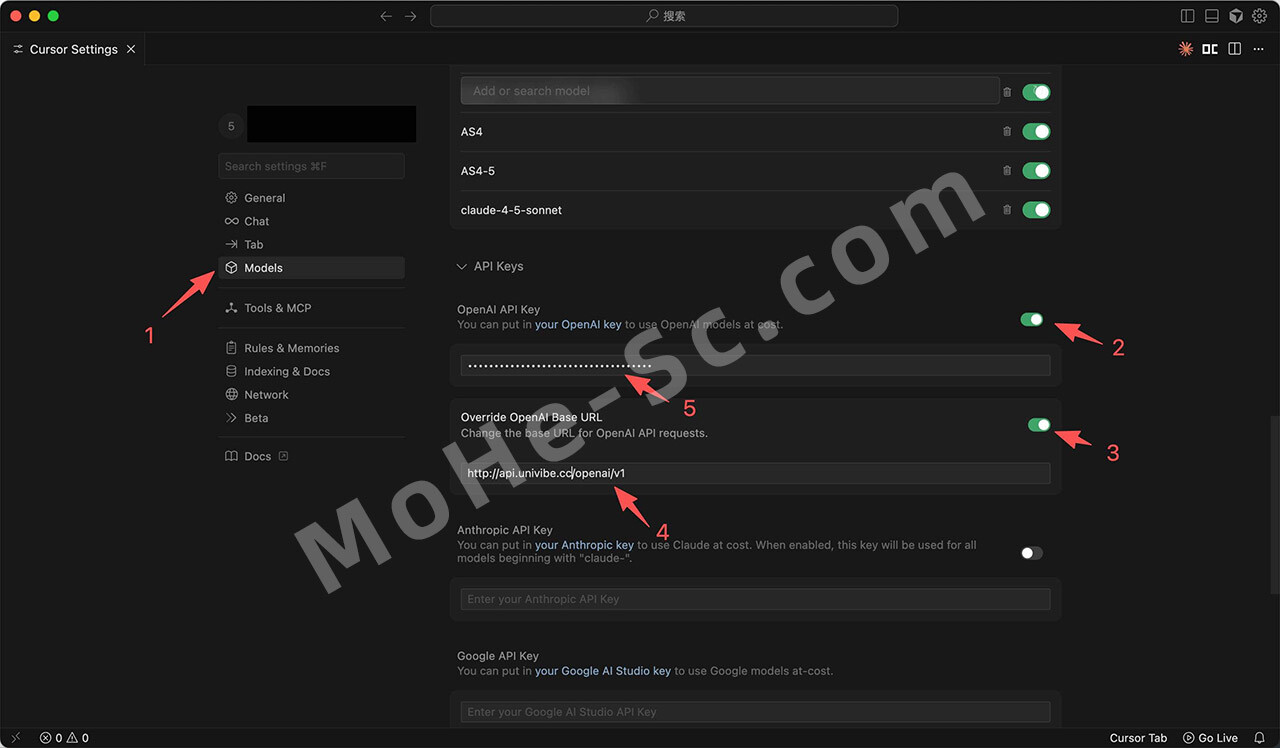Screen dimensions: 1280x748
Task: Click trash icon next to claude-4-5-sonnet
Action: tap(1007, 210)
